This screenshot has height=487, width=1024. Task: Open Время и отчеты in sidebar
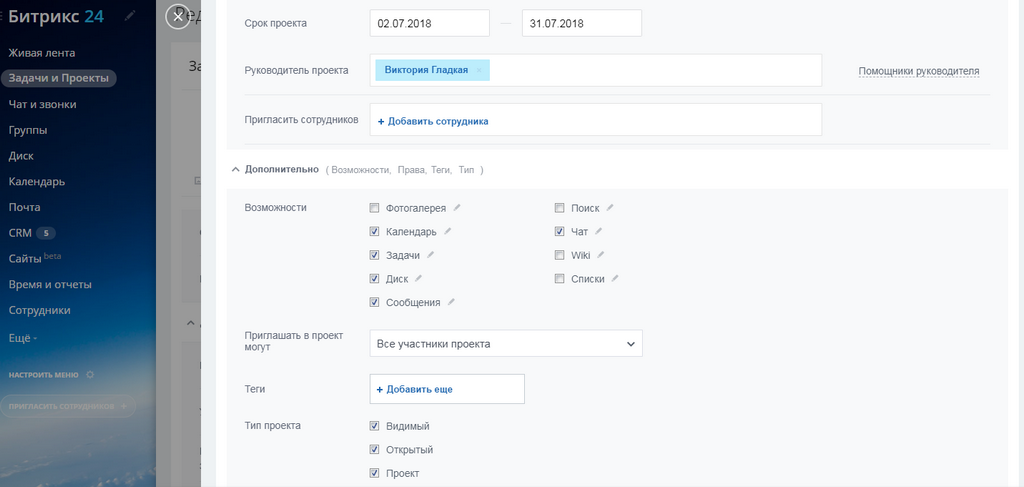[x=50, y=285]
